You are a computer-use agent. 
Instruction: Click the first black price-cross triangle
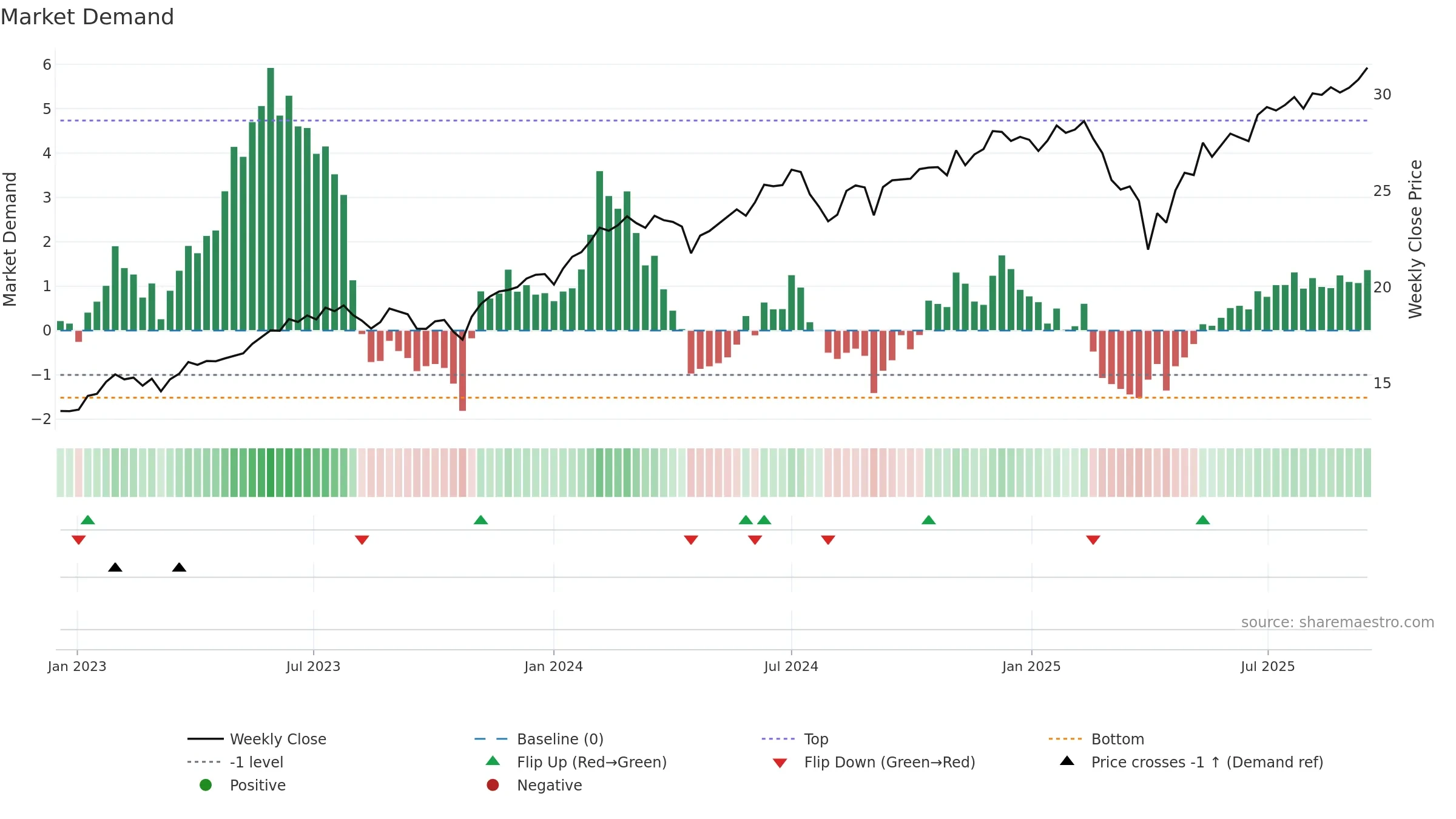115,567
